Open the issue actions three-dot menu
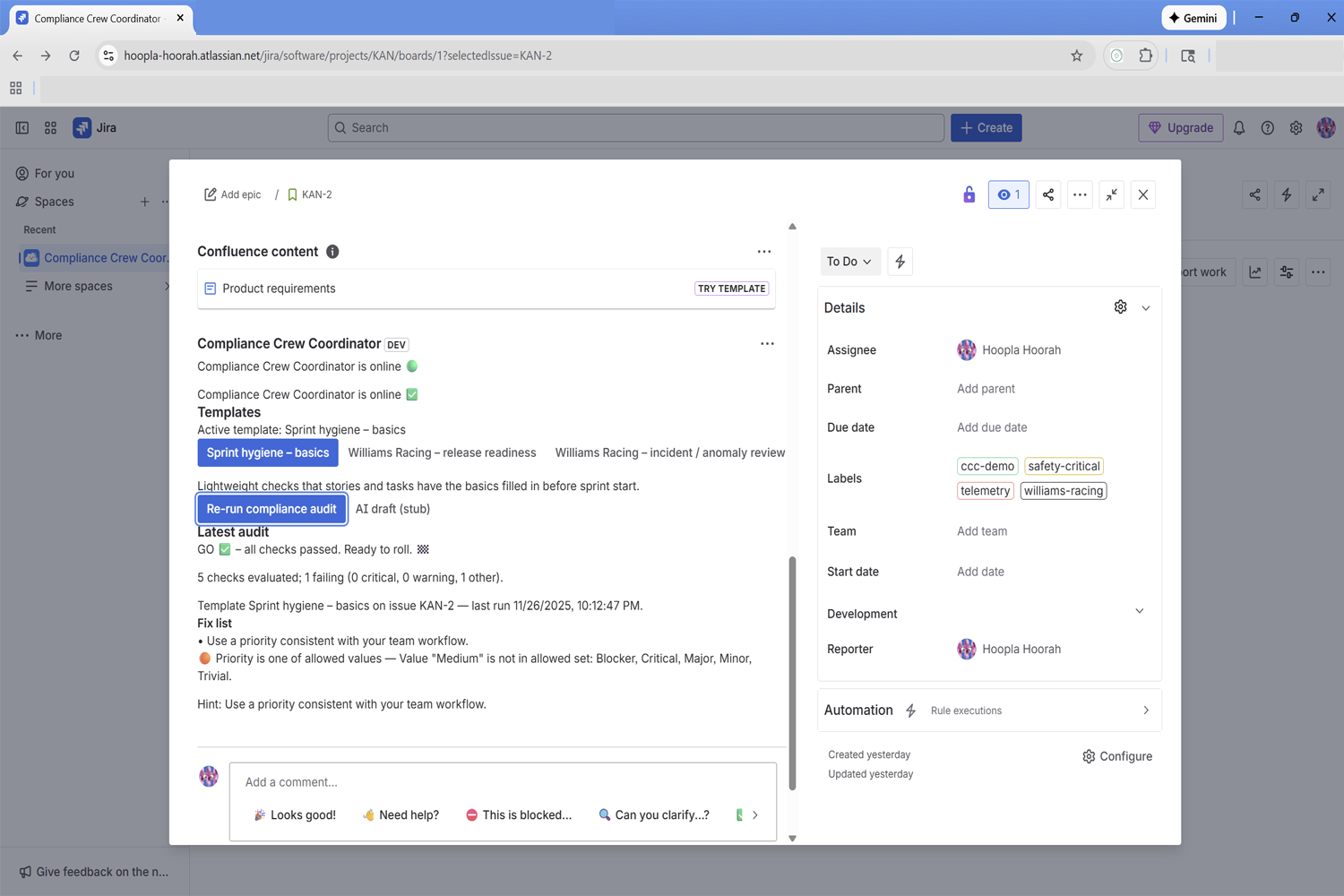Screen dimensions: 1344x896 coord(1080,194)
